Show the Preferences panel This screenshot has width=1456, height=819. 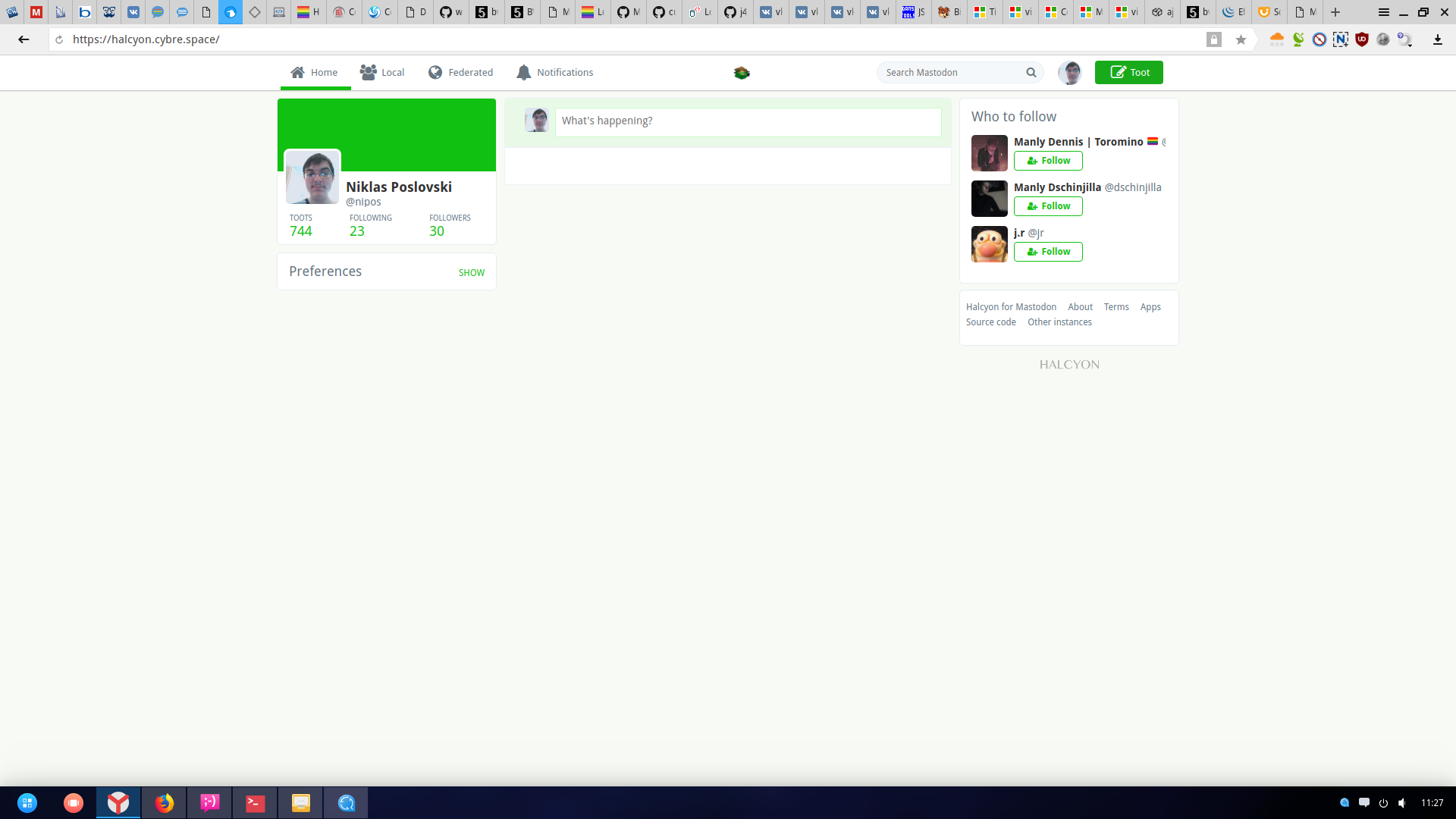tap(471, 273)
